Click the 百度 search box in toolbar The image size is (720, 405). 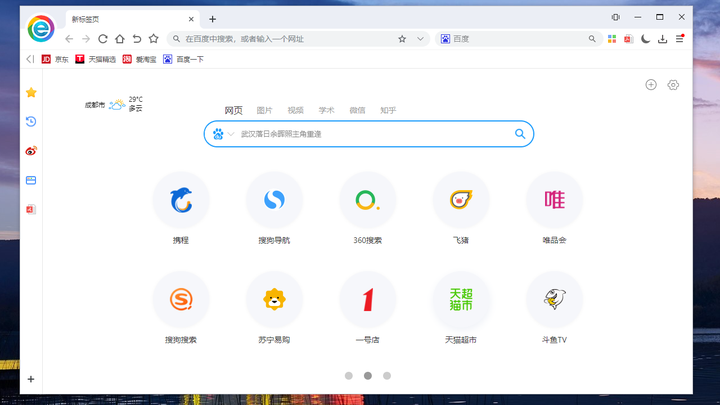coord(517,39)
